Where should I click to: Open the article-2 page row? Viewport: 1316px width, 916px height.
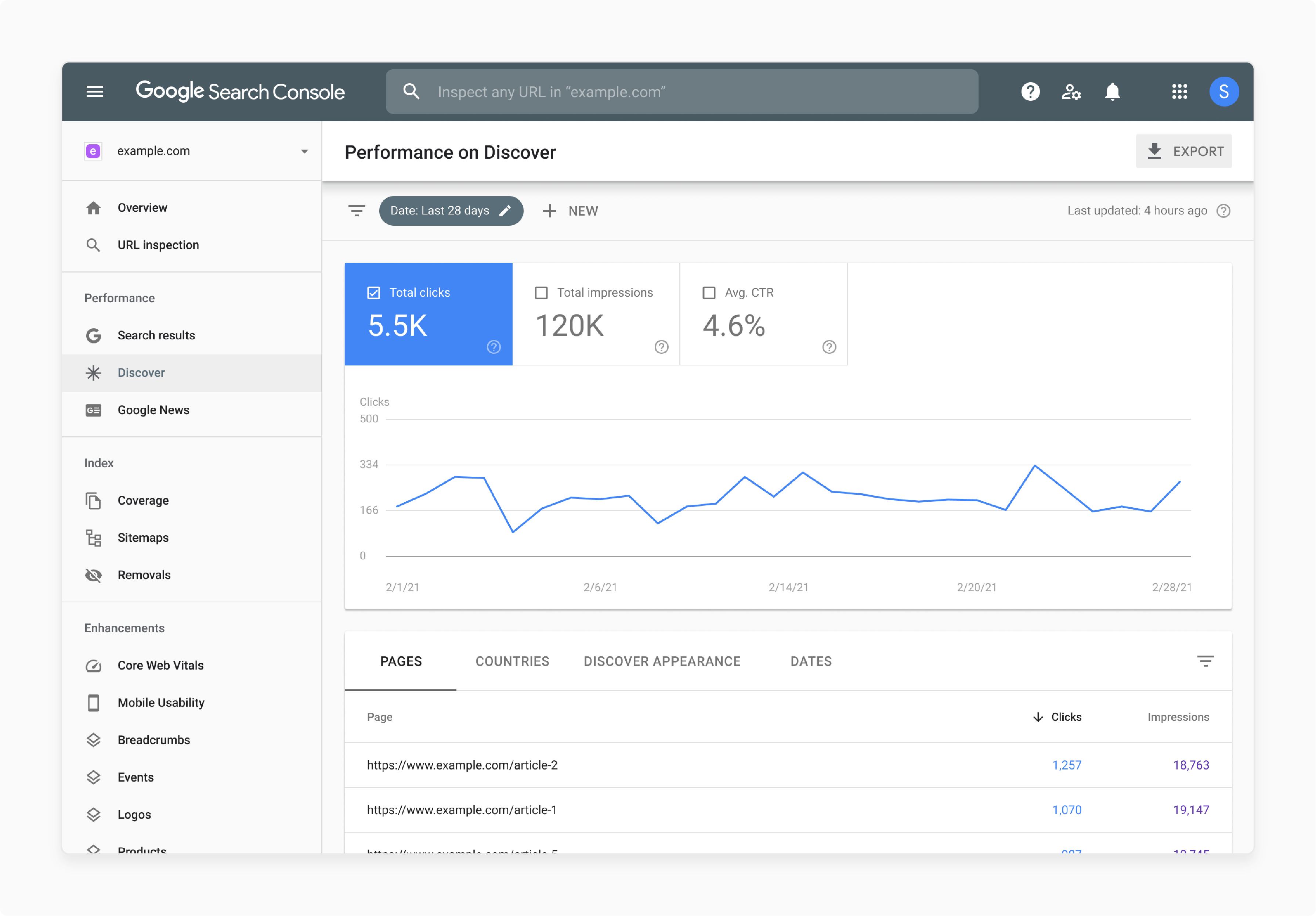pos(788,765)
